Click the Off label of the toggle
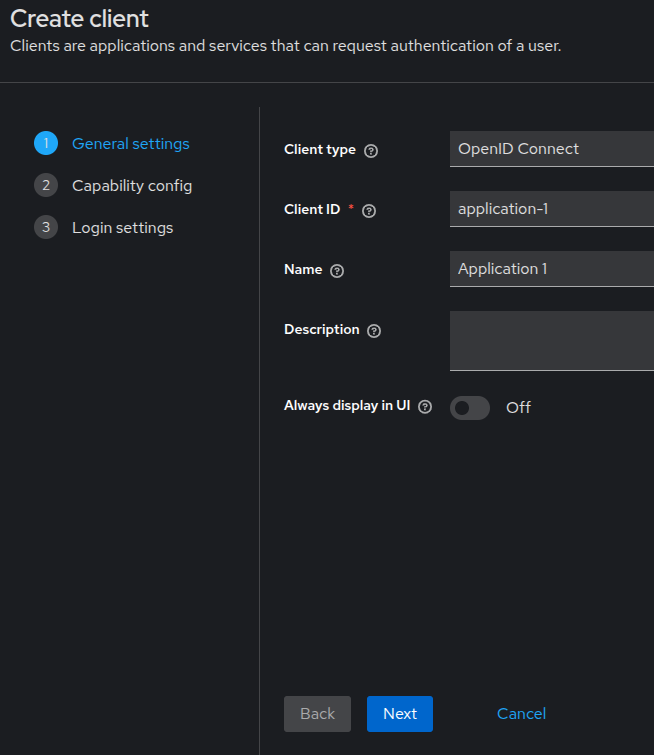The width and height of the screenshot is (654, 755). pyautogui.click(x=518, y=408)
